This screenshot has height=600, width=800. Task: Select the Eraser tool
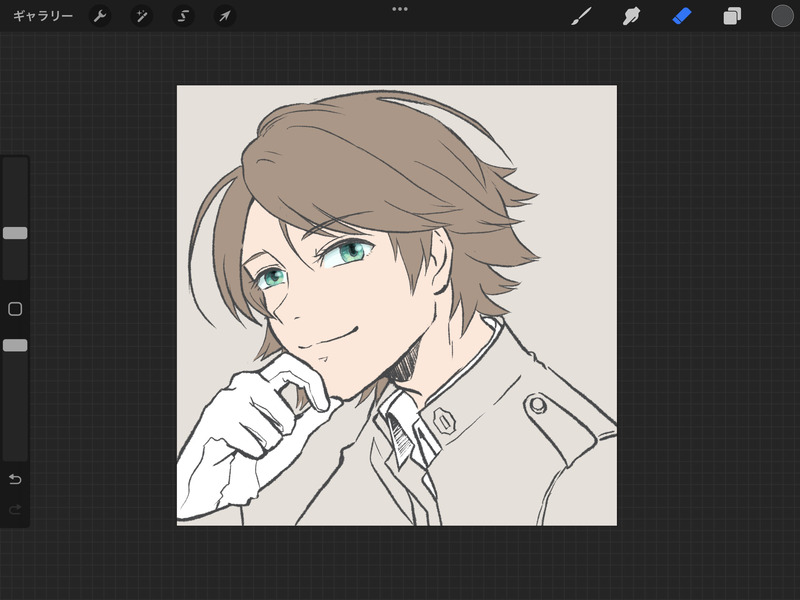click(x=682, y=16)
